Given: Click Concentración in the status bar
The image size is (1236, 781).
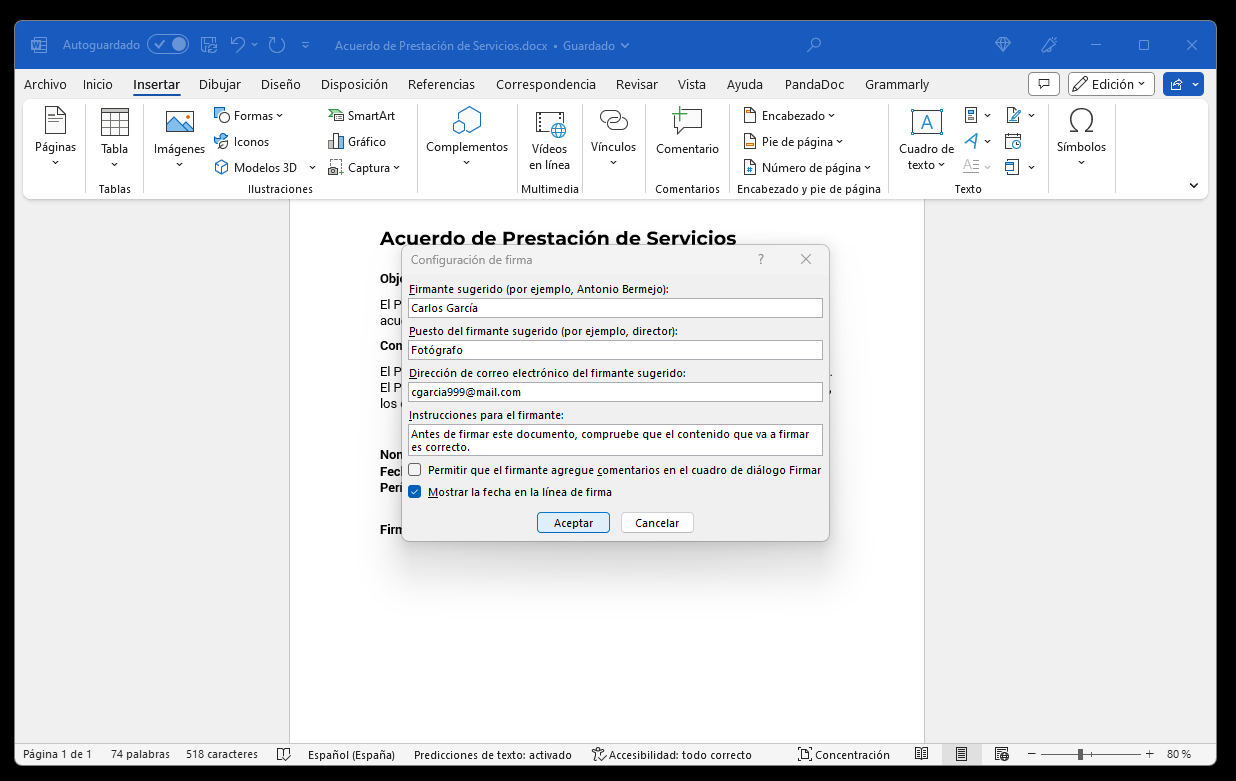Looking at the screenshot, I should (x=843, y=754).
